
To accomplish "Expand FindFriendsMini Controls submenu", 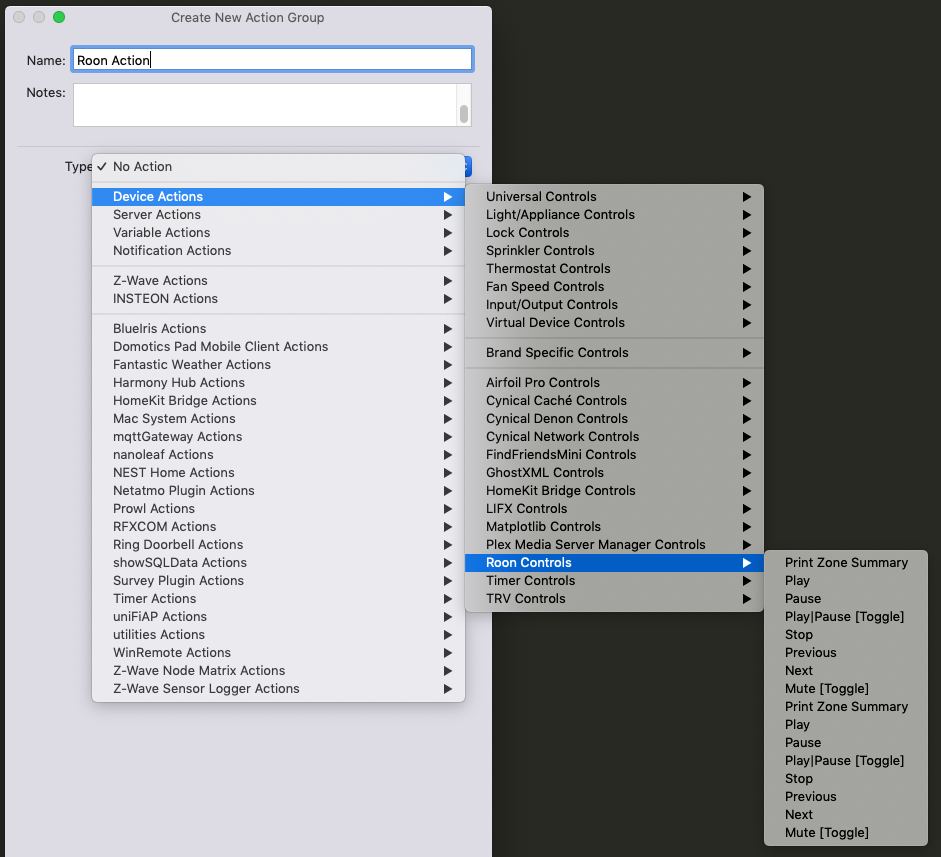I will (615, 455).
